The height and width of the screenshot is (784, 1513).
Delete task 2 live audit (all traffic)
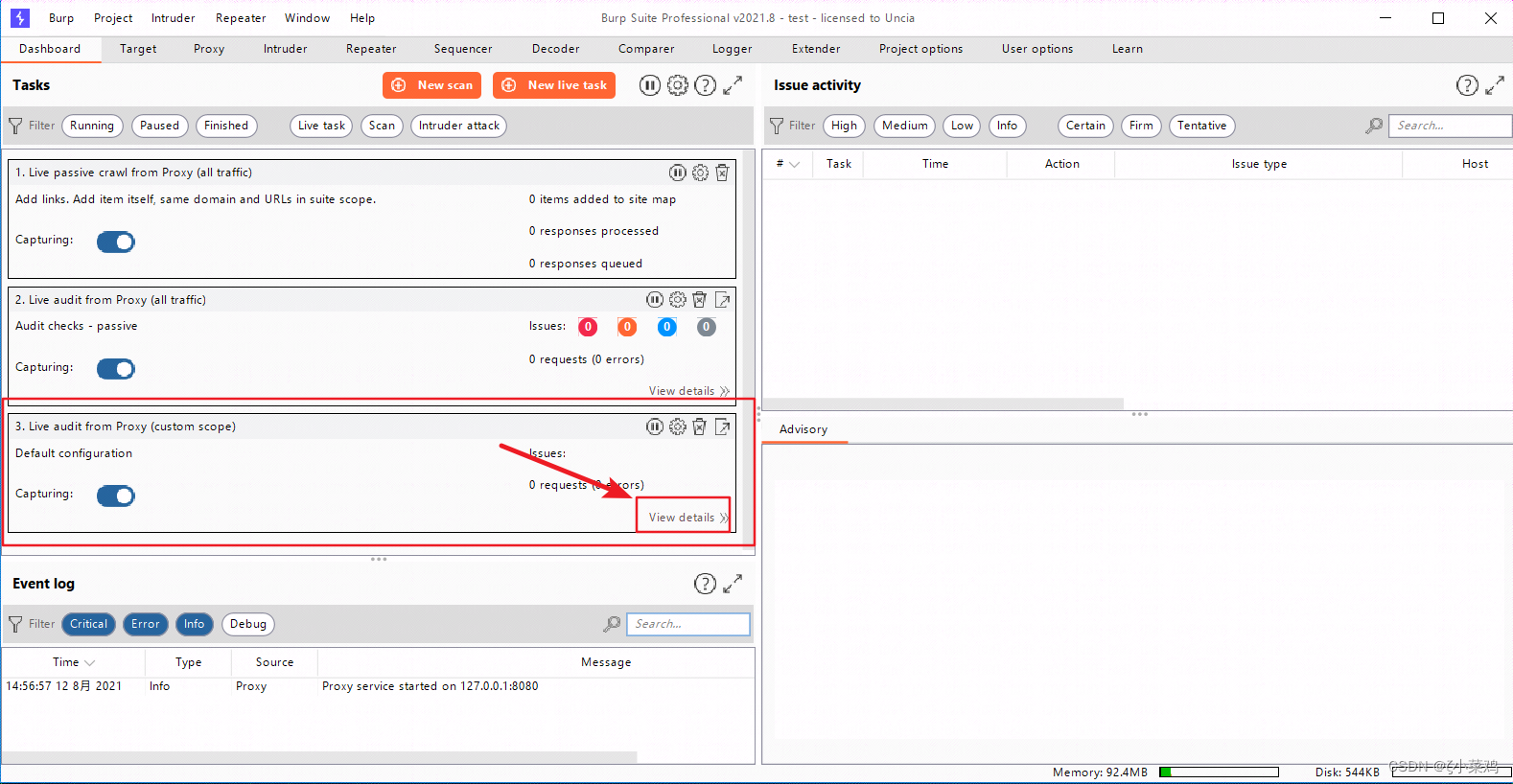(700, 300)
